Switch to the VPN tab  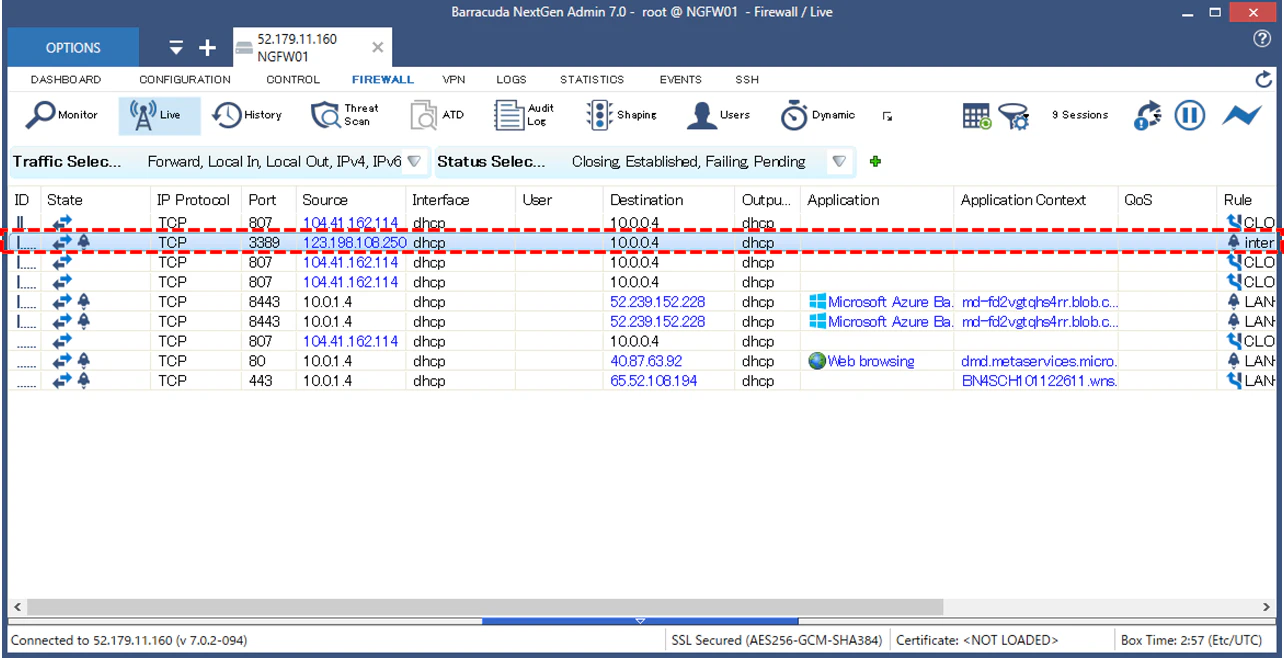tap(454, 80)
